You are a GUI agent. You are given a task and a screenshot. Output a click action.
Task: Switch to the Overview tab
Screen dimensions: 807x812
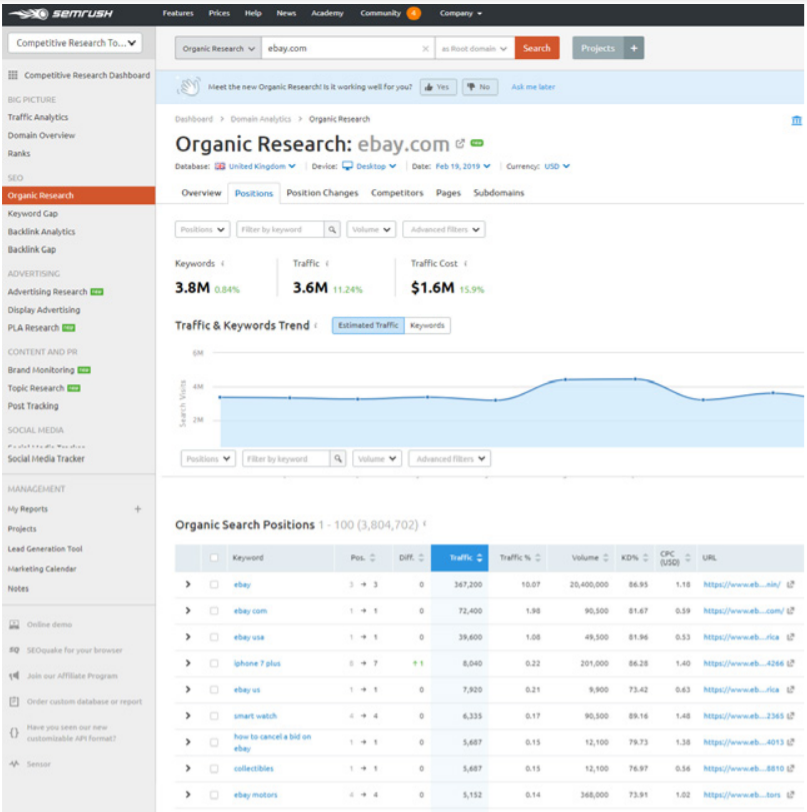201,193
